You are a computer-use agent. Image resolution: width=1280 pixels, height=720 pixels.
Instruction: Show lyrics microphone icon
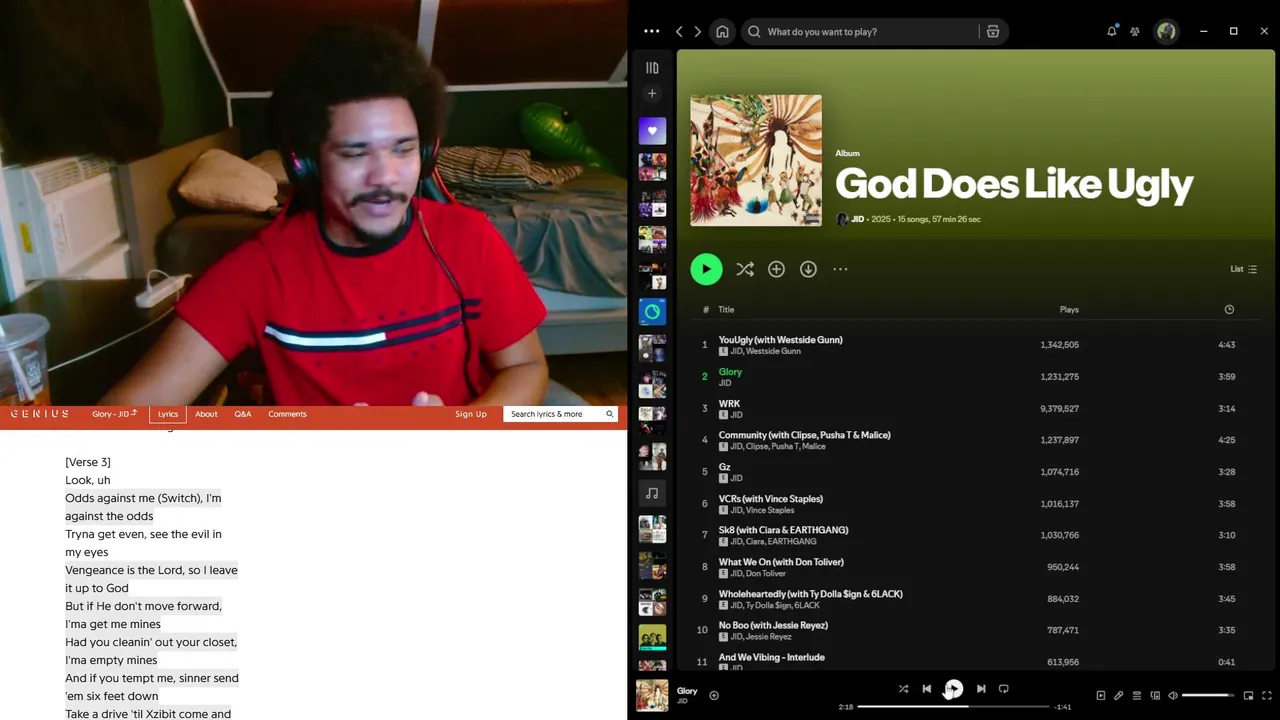pyautogui.click(x=1119, y=695)
